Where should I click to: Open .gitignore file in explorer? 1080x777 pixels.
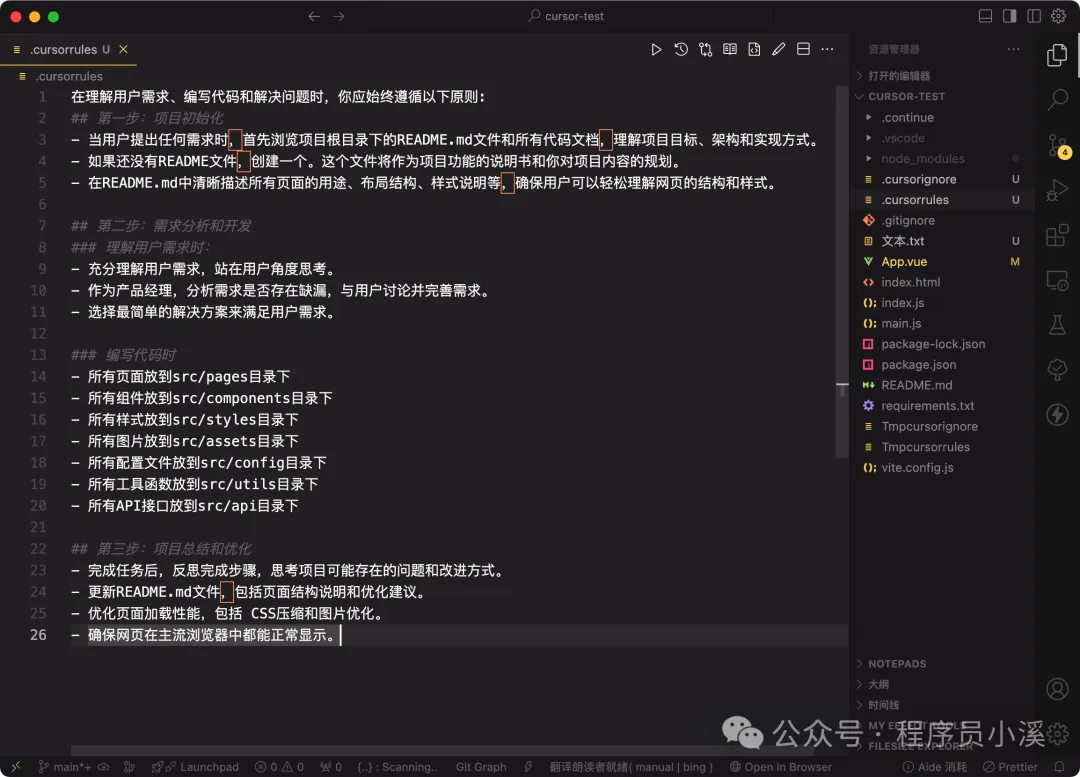click(x=940, y=221)
